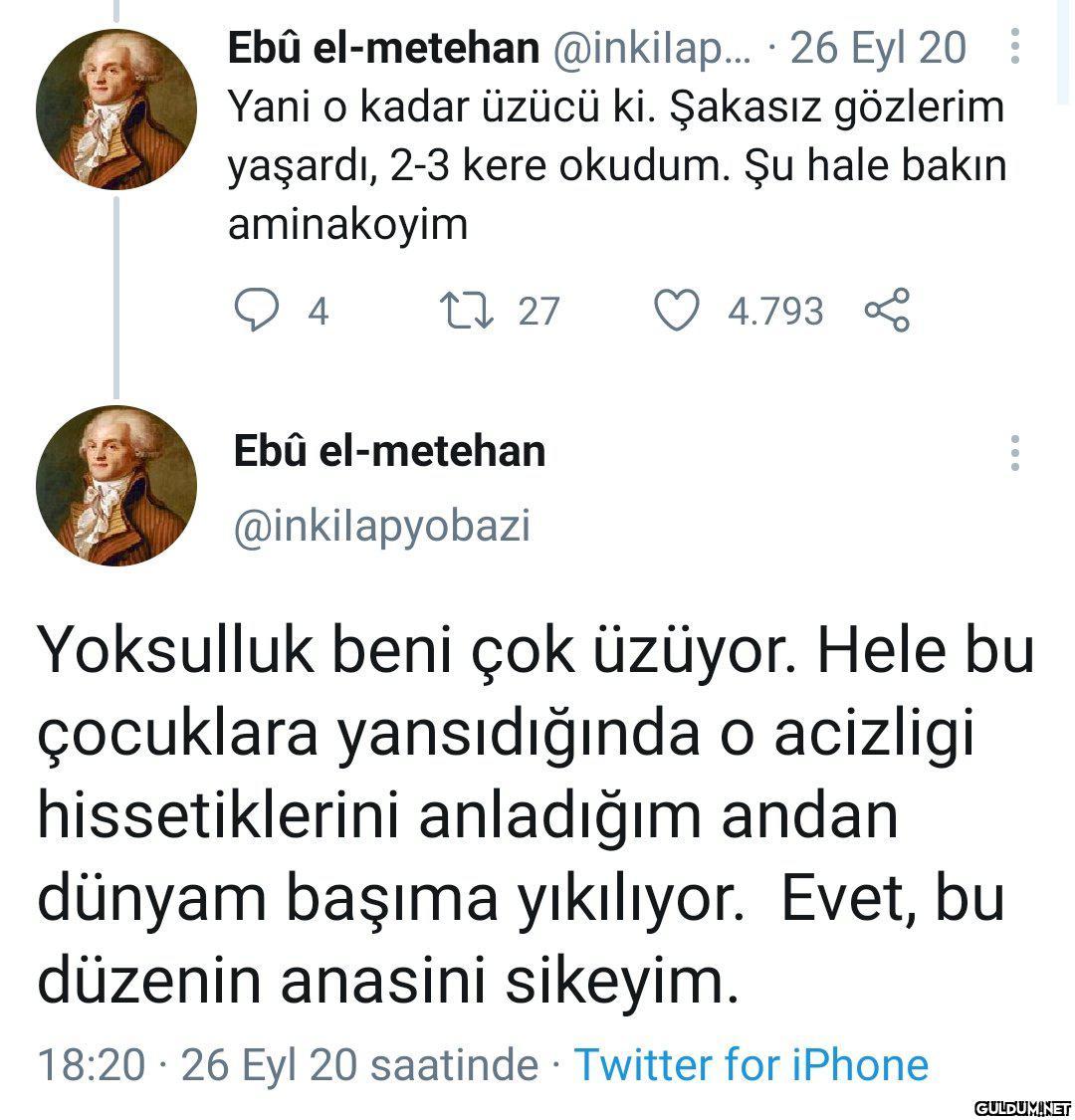The image size is (1075, 1120).
Task: Open the top tweet's 26 Eyl 20 date
Action: [878, 47]
